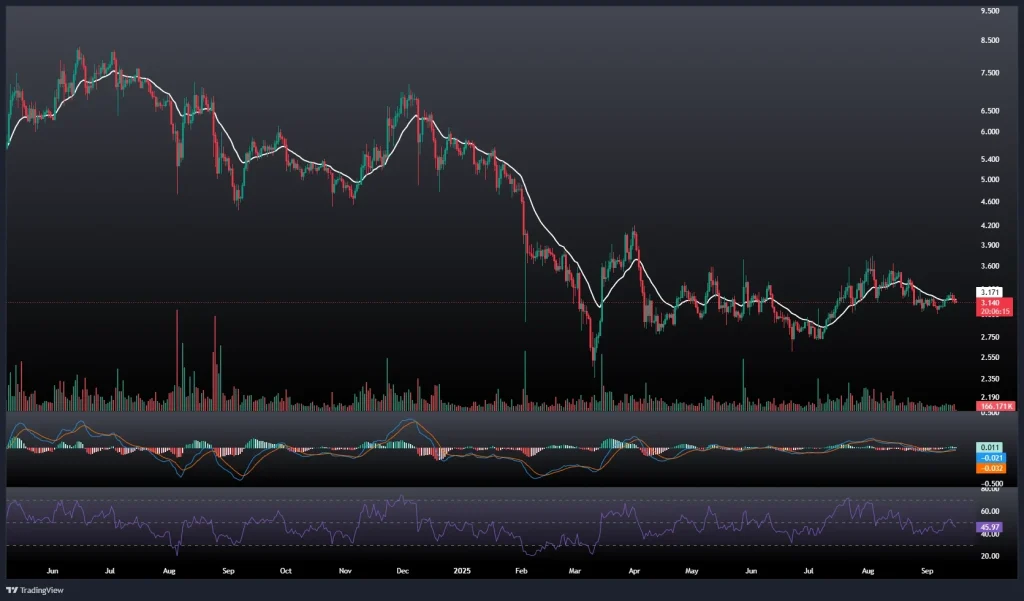Click the 4.200 price axis label
Screen dimensions: 1024x601
tap(990, 225)
